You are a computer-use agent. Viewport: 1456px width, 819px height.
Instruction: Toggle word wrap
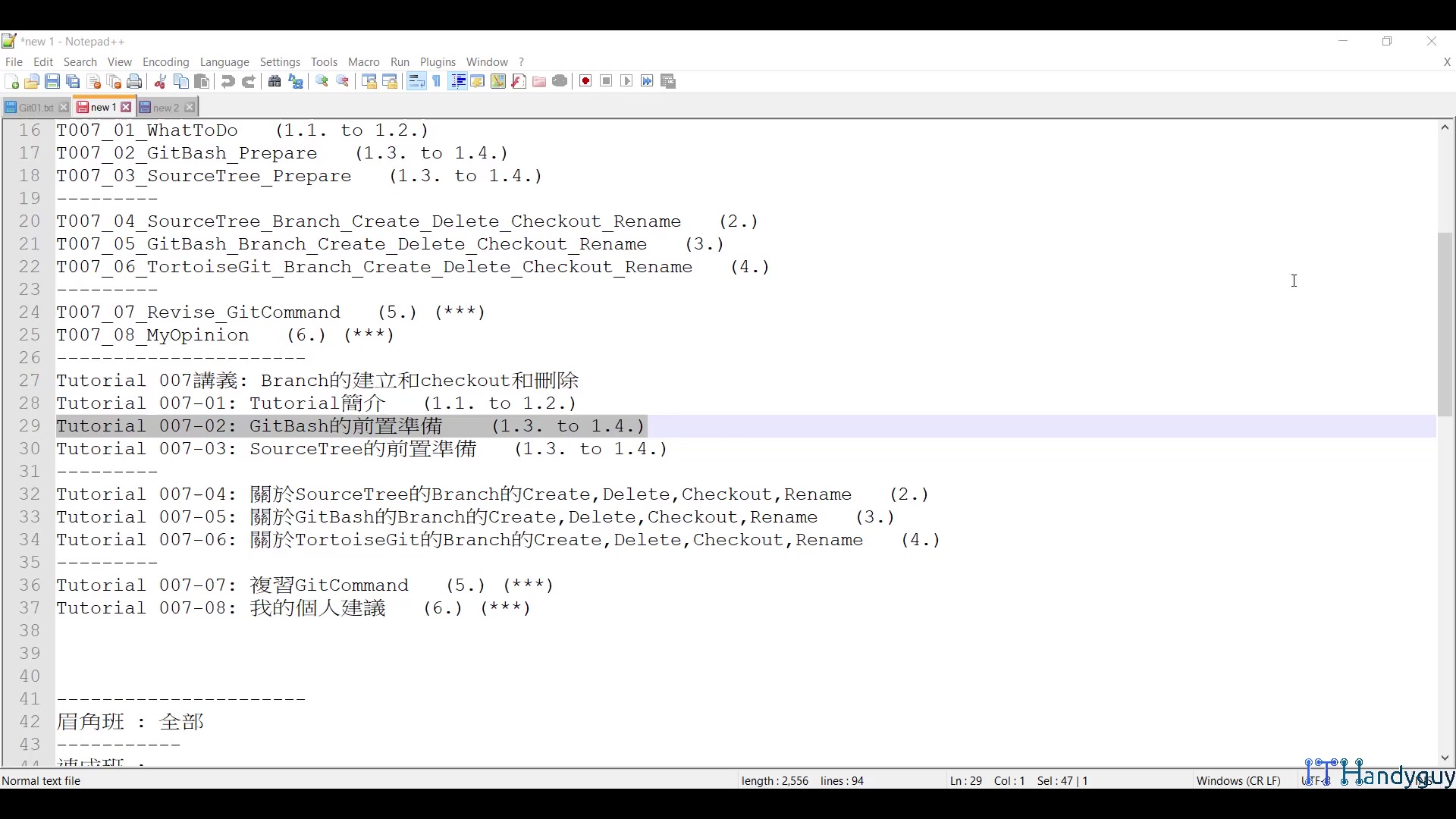(416, 81)
